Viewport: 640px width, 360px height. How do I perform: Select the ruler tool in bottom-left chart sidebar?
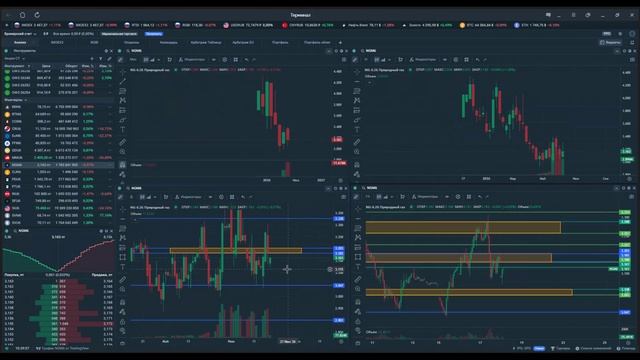[122, 280]
